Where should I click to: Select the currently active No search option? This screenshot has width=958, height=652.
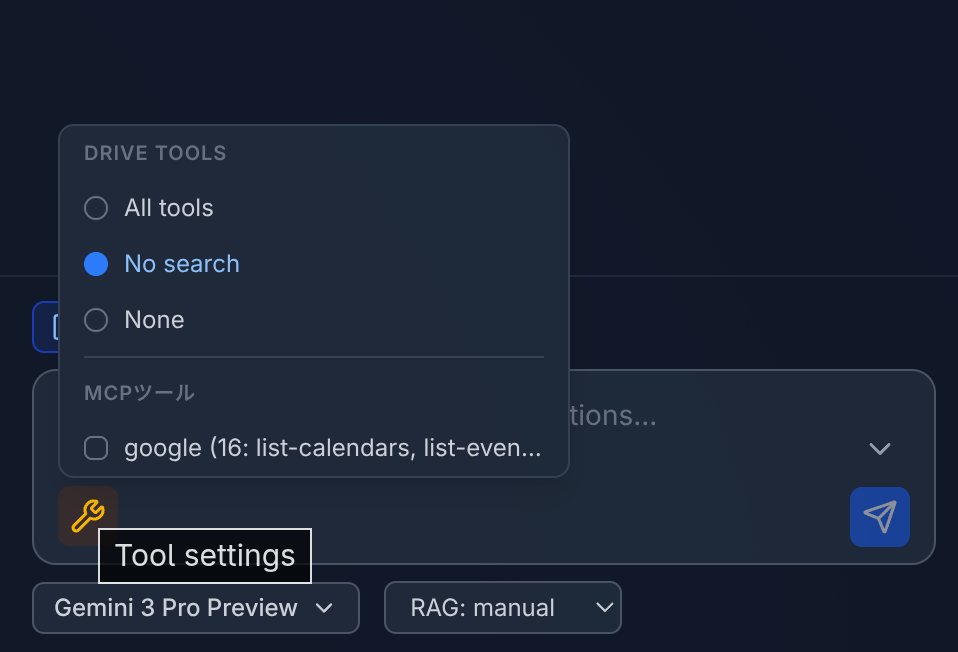tap(181, 264)
